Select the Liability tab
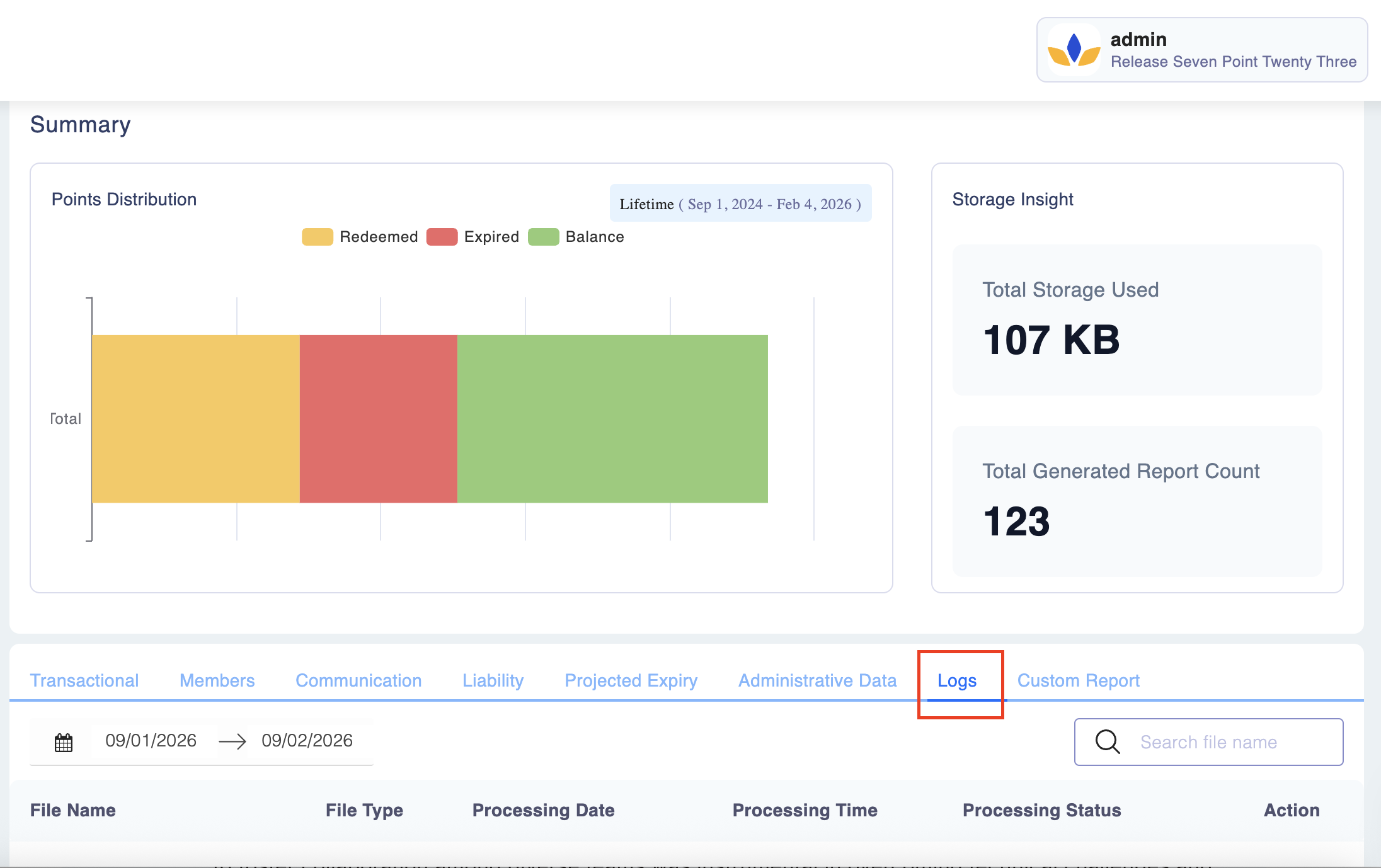 tap(493, 680)
